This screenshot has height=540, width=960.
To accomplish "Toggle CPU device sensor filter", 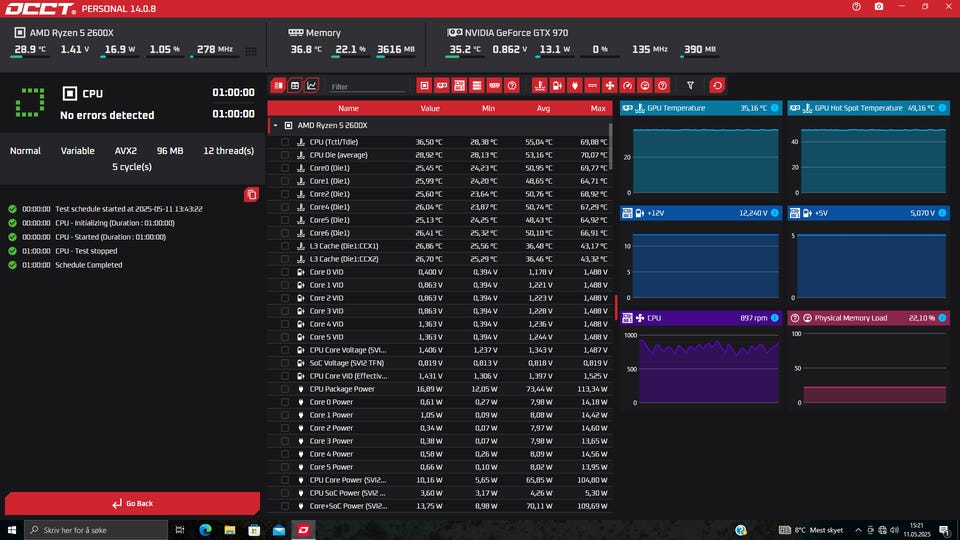I will pos(424,86).
